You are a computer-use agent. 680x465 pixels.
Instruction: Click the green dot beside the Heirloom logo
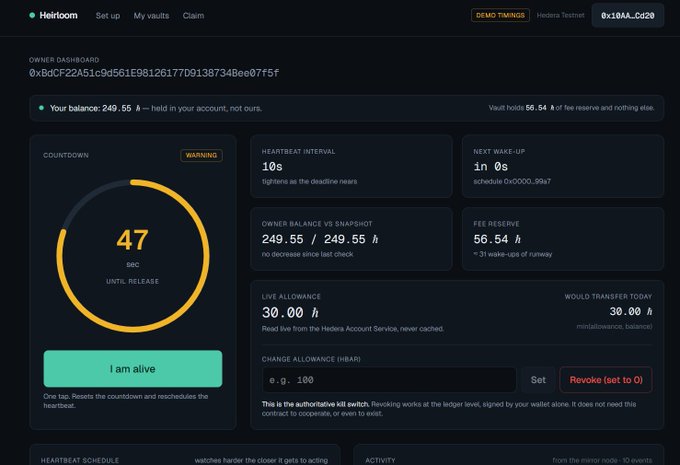[x=32, y=15]
